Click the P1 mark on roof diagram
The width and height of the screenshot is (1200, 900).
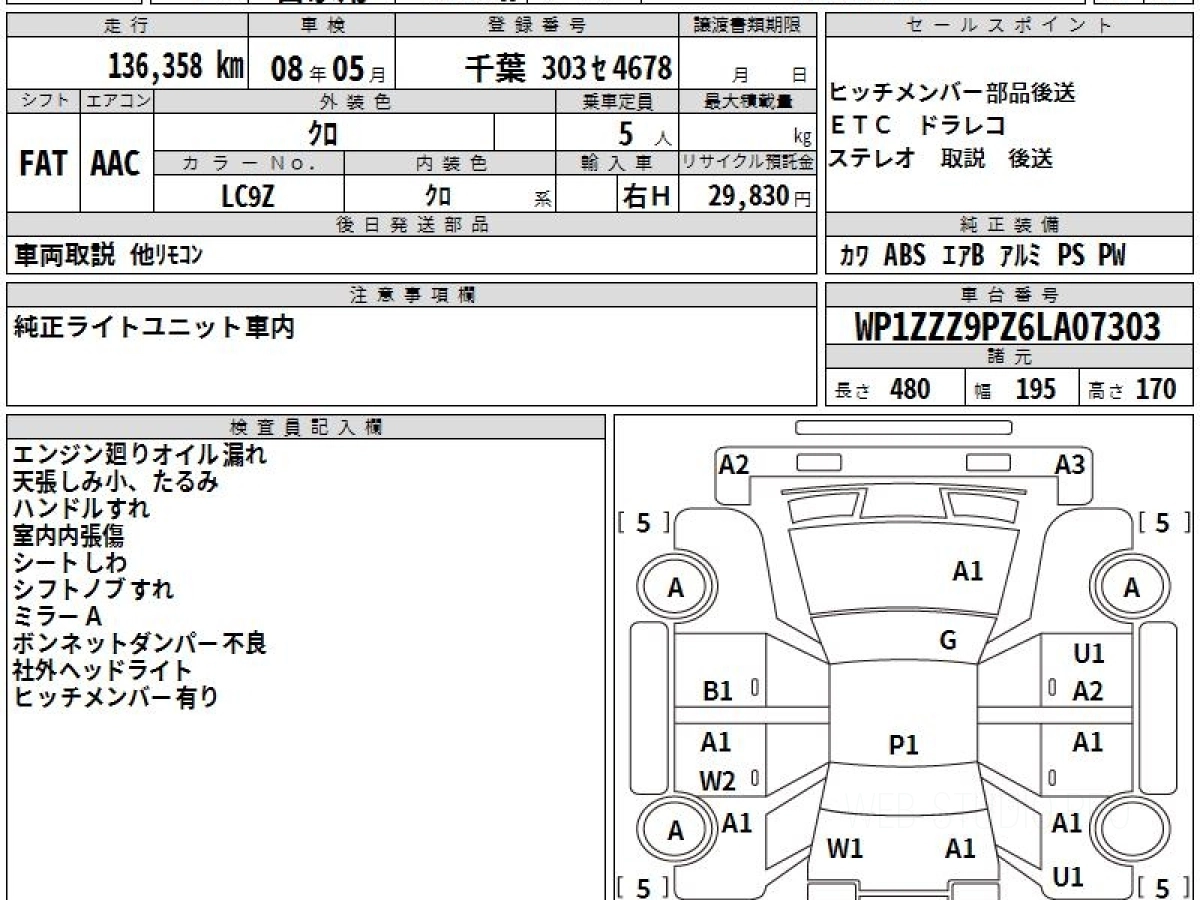click(904, 745)
